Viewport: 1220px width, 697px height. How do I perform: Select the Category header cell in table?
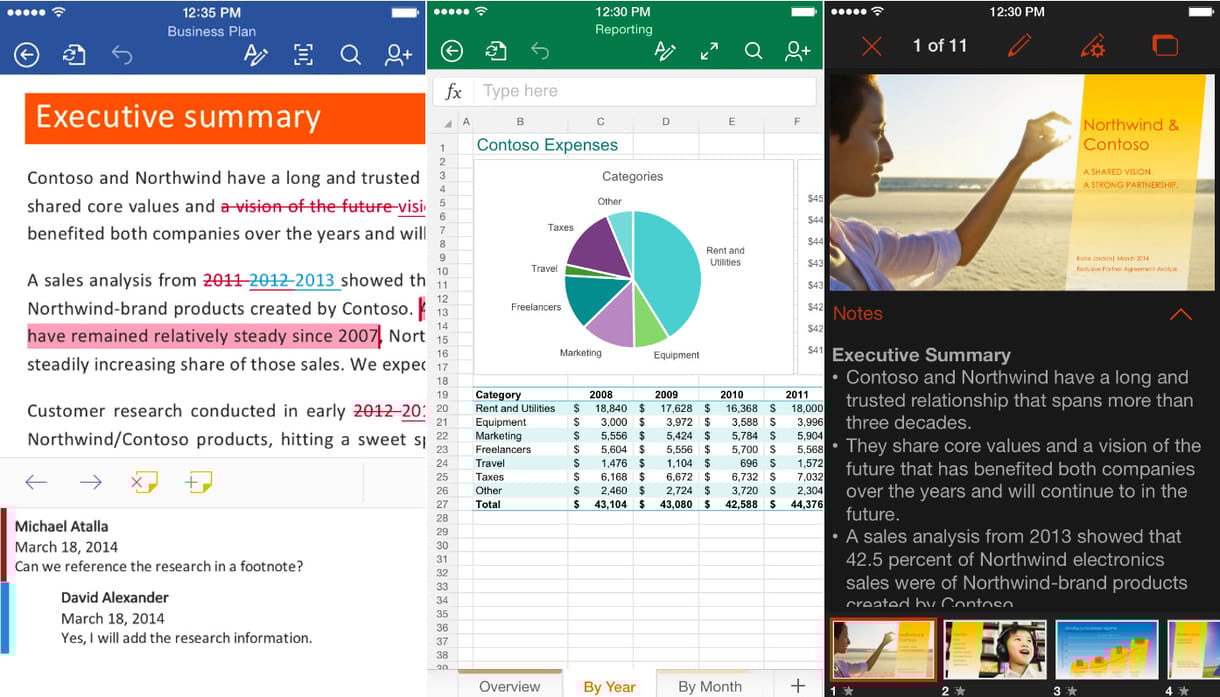(520, 394)
